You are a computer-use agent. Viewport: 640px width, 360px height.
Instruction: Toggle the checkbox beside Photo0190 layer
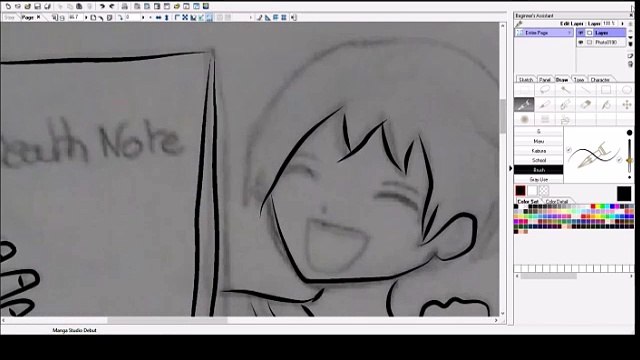click(x=589, y=42)
